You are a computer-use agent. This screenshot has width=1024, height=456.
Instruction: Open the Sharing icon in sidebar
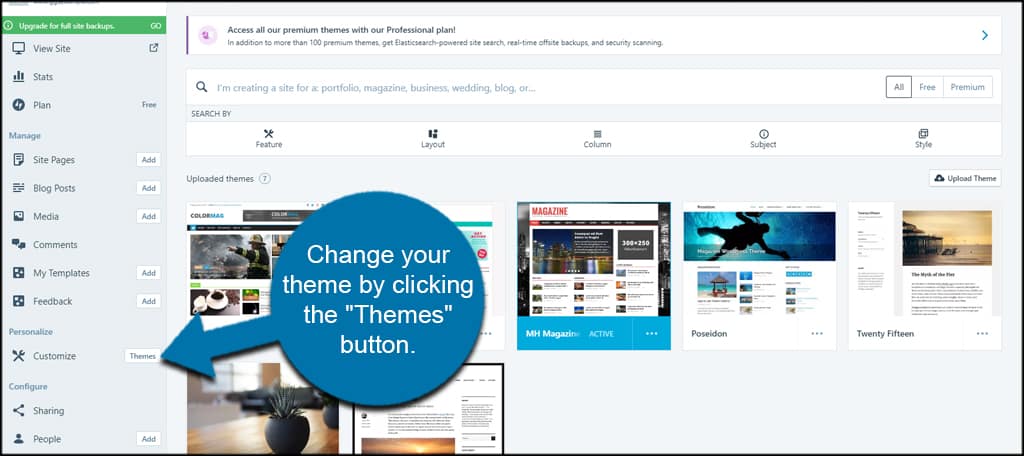(x=18, y=410)
